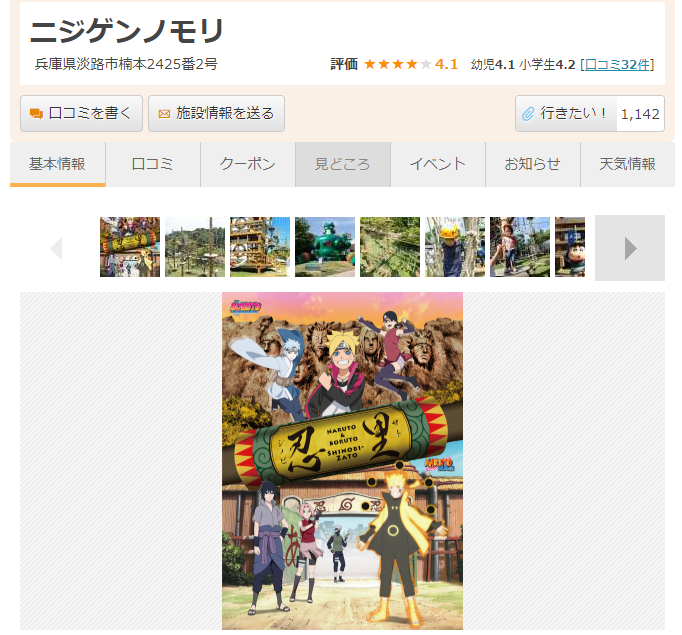
Task: Switch to the 口コミ tab
Action: (153, 164)
